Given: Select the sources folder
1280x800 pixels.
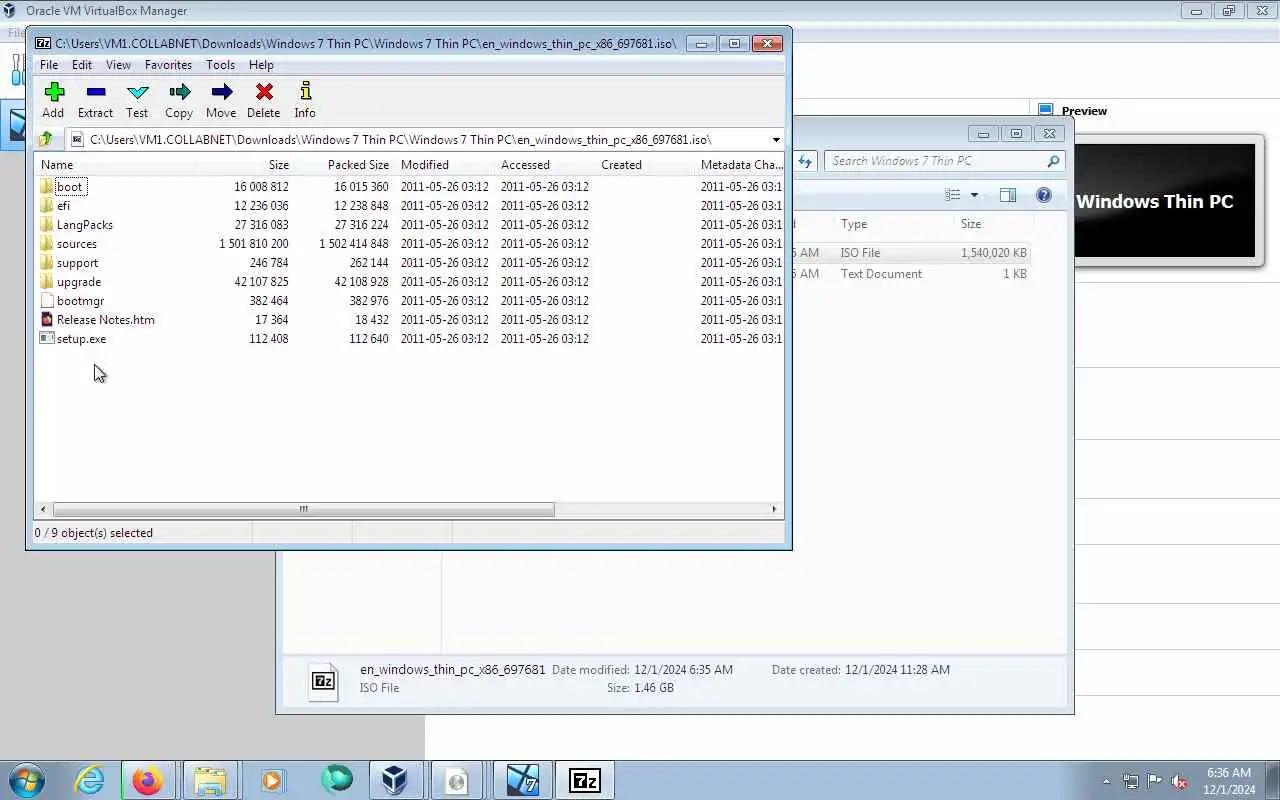Looking at the screenshot, I should point(76,244).
